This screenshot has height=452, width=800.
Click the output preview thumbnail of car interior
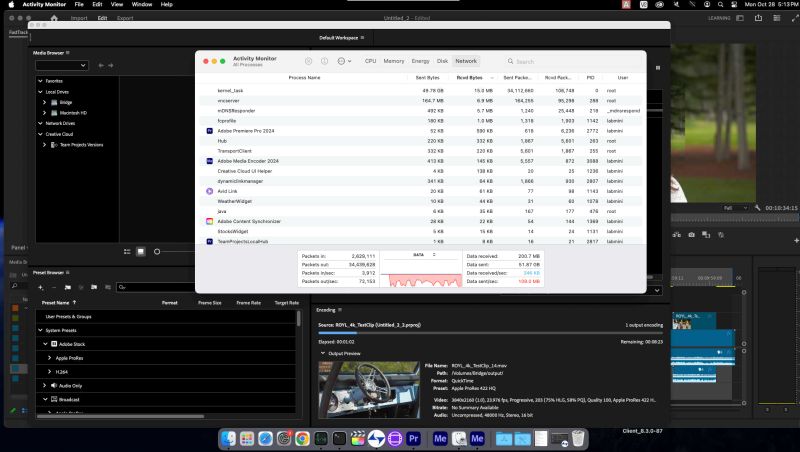click(x=369, y=390)
